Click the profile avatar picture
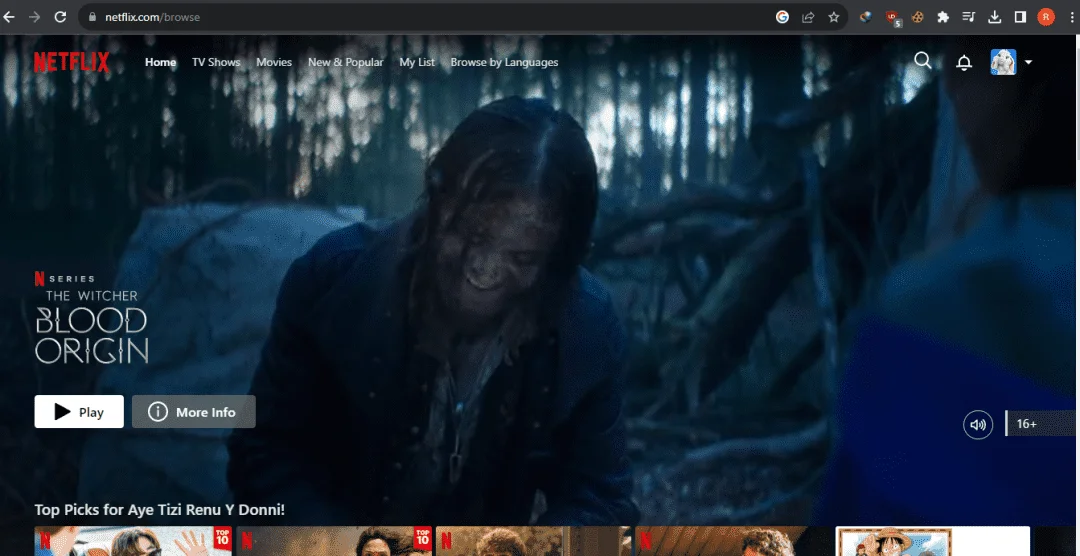1080x556 pixels. tap(1003, 62)
